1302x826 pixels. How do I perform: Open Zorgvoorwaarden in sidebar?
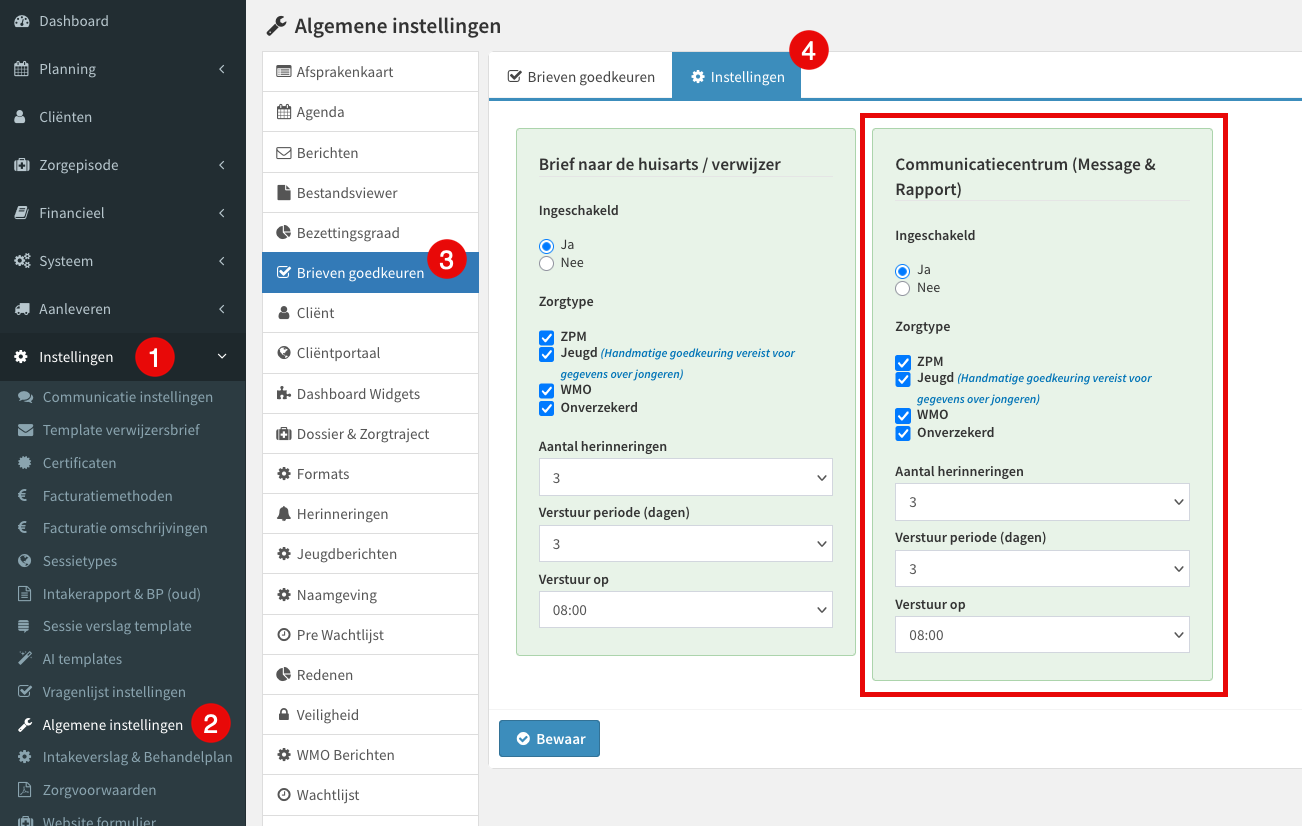point(99,790)
